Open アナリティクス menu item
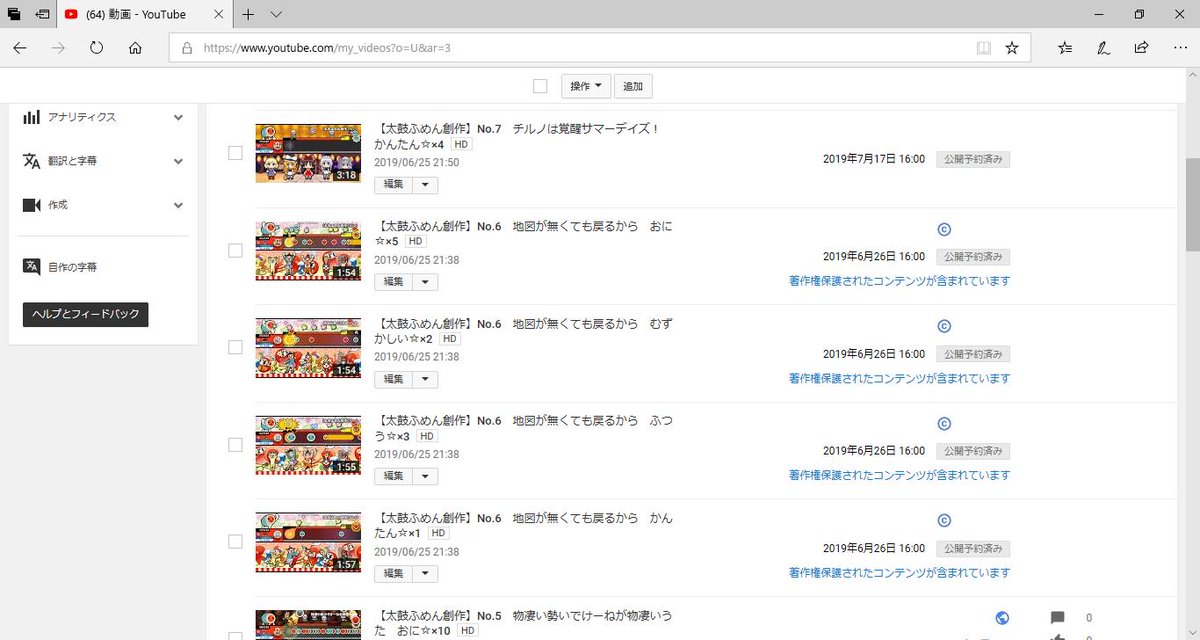Viewport: 1200px width, 640px height. click(x=82, y=117)
